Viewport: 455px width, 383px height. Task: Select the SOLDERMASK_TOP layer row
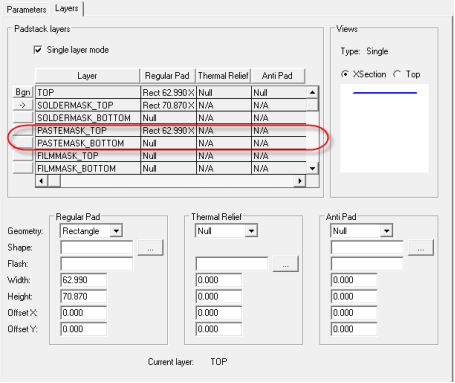tap(171, 105)
